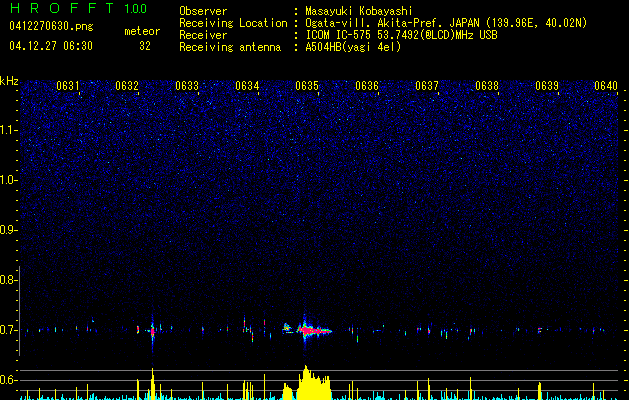
Task: Click the large red meteor echo near 0635
Action: 314,331
